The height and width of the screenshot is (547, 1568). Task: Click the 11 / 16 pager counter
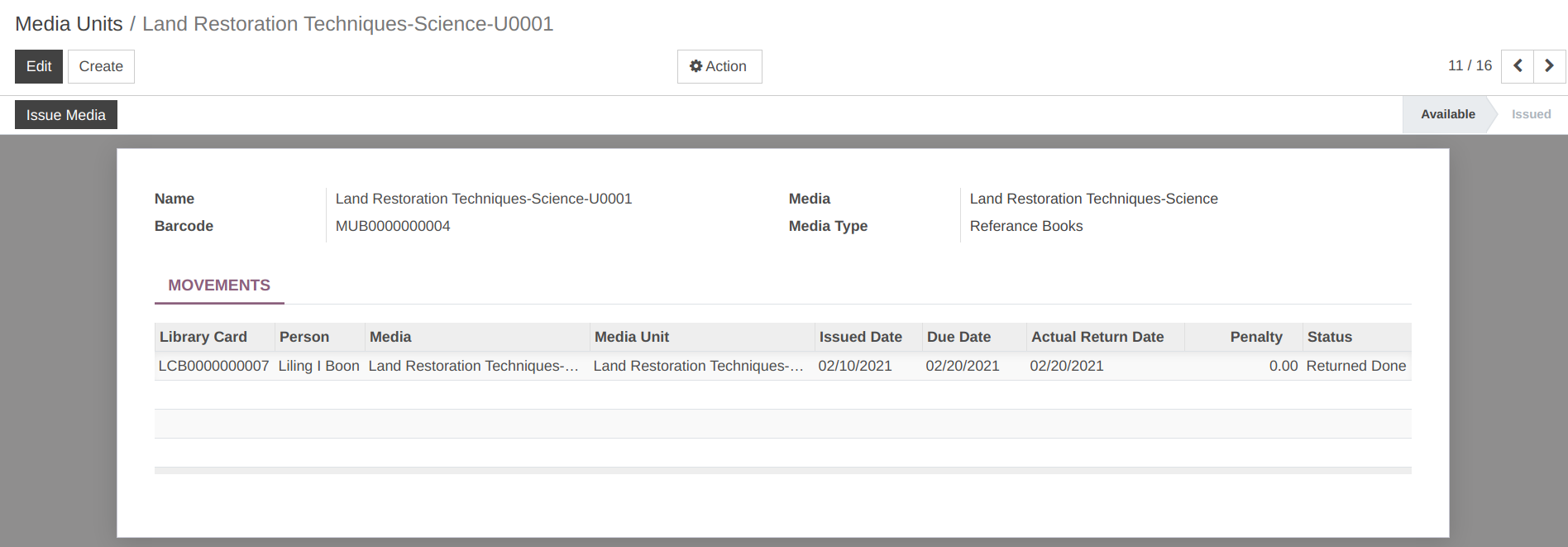(1470, 65)
